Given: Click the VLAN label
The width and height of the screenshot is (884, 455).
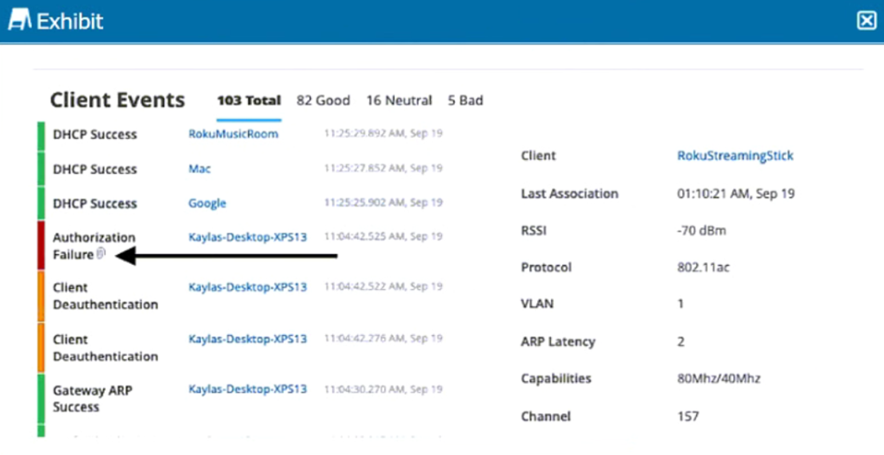Looking at the screenshot, I should tap(537, 304).
